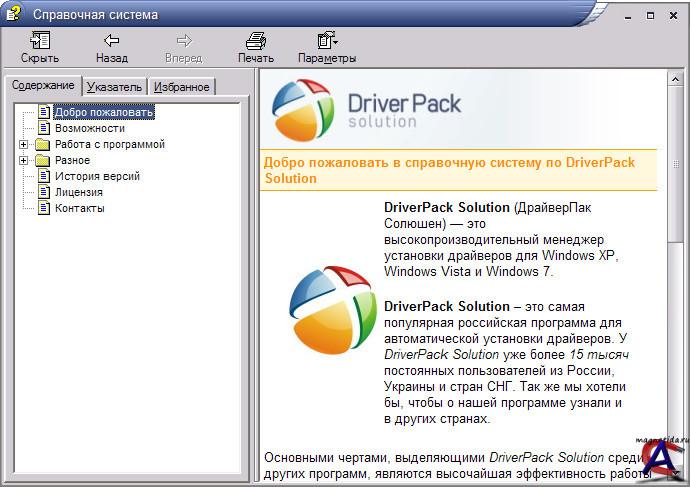This screenshot has width=690, height=487.
Task: Select the Добро пожаловать topic
Action: point(104,112)
